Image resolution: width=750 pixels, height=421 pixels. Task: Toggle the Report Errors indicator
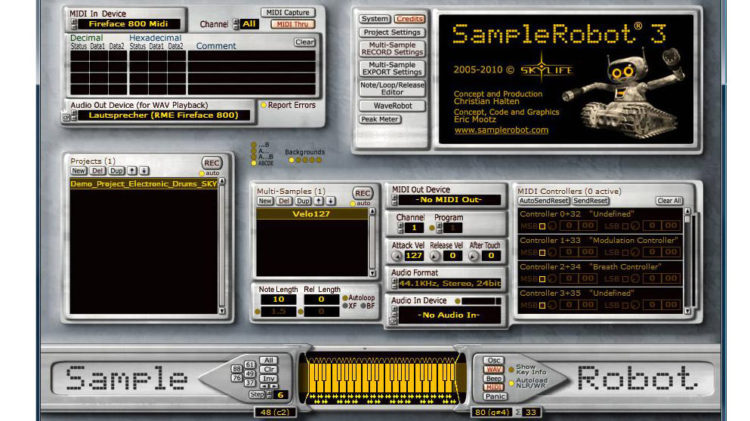click(x=264, y=105)
